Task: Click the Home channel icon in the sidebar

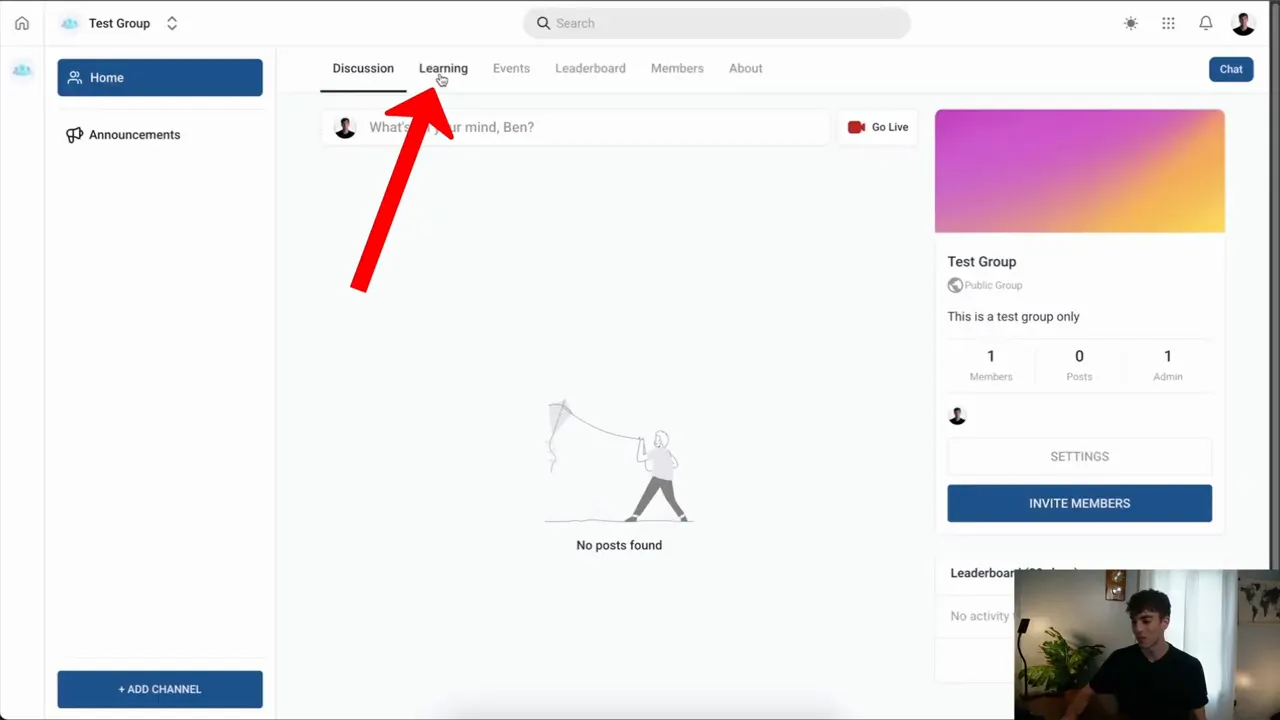Action: pos(74,77)
